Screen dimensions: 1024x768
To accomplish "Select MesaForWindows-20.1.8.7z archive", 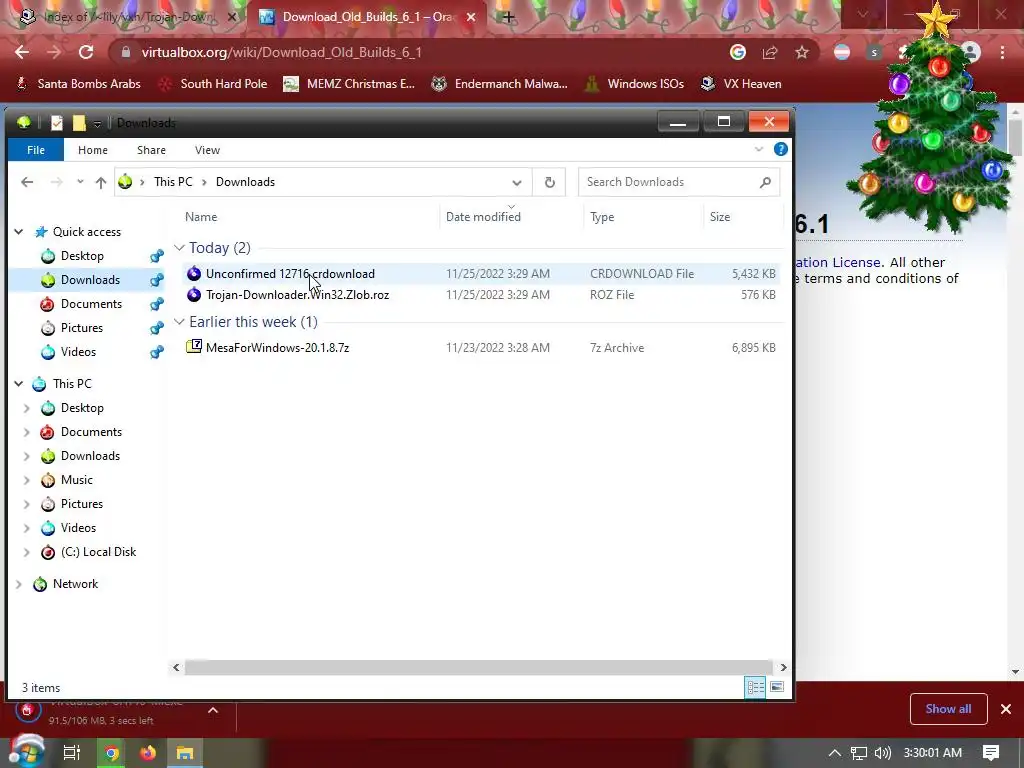I will [x=480, y=347].
